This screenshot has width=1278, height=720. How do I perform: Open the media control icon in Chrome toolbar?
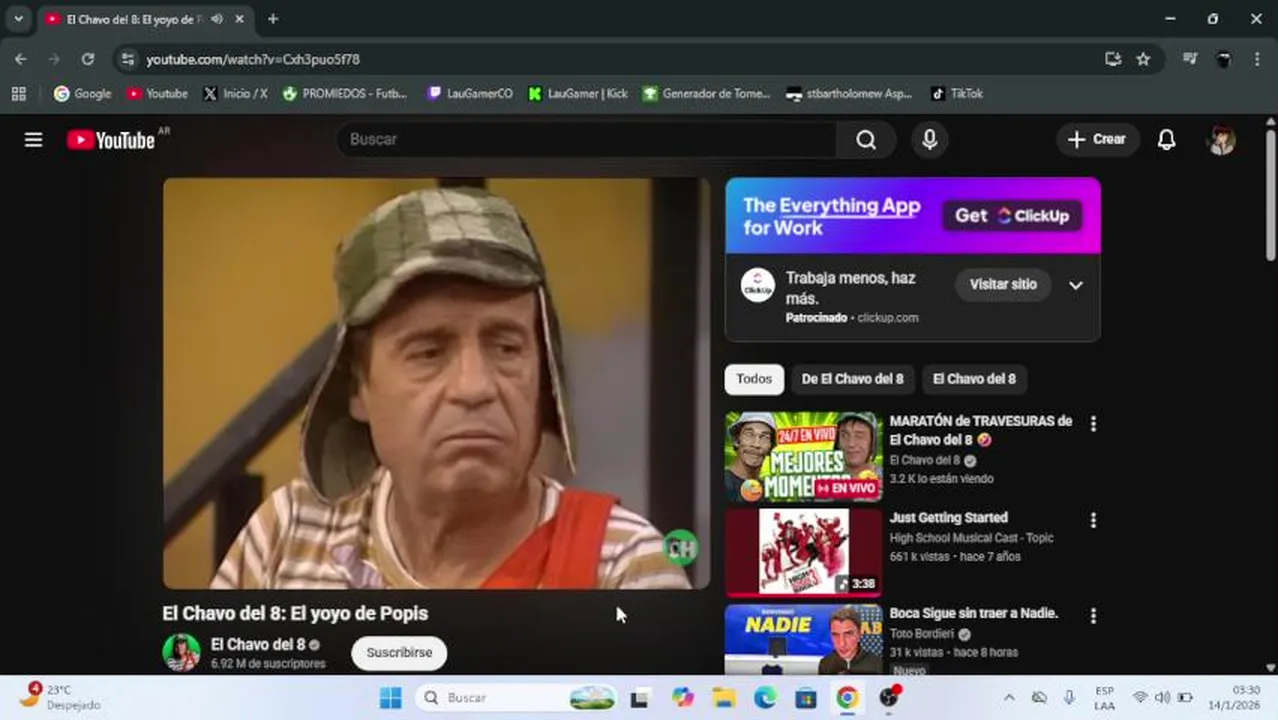coord(1189,59)
